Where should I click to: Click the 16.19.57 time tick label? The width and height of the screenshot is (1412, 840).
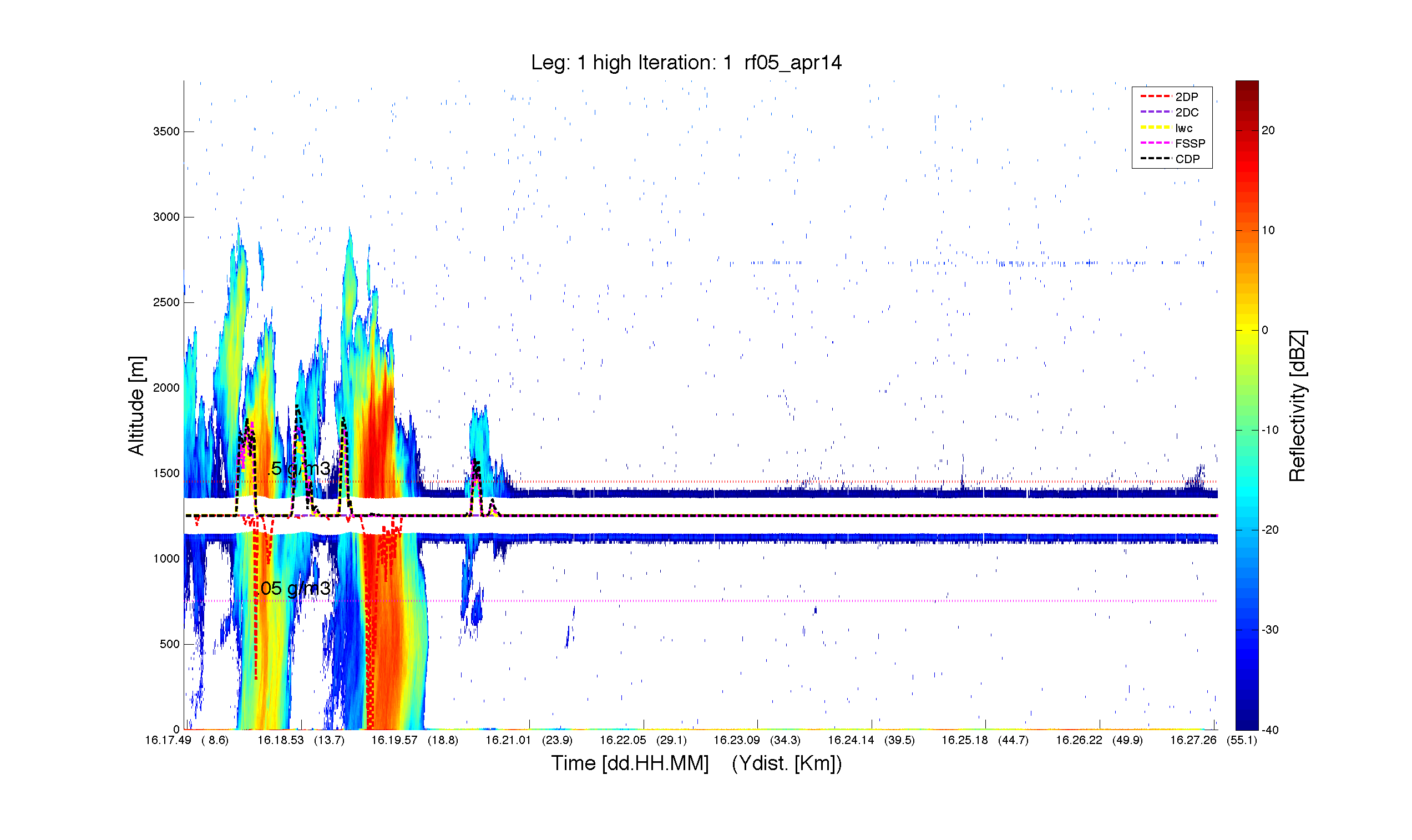point(394,740)
